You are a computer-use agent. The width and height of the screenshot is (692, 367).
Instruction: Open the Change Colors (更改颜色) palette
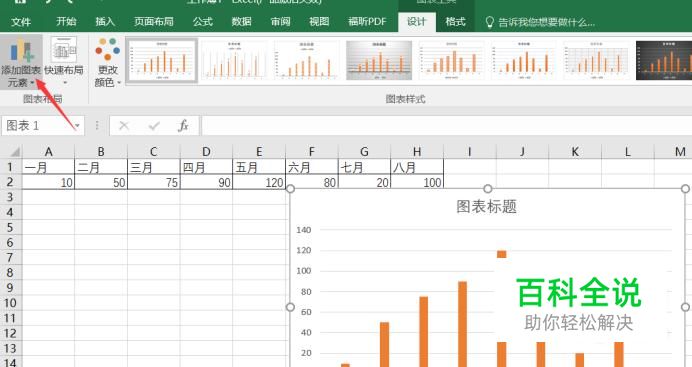point(108,62)
